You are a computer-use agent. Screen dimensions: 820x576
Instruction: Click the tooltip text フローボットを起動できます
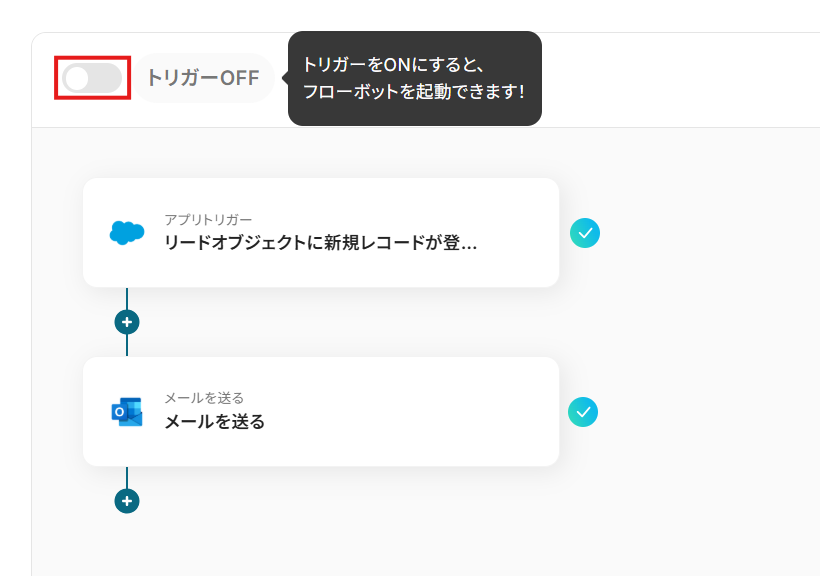(x=413, y=91)
